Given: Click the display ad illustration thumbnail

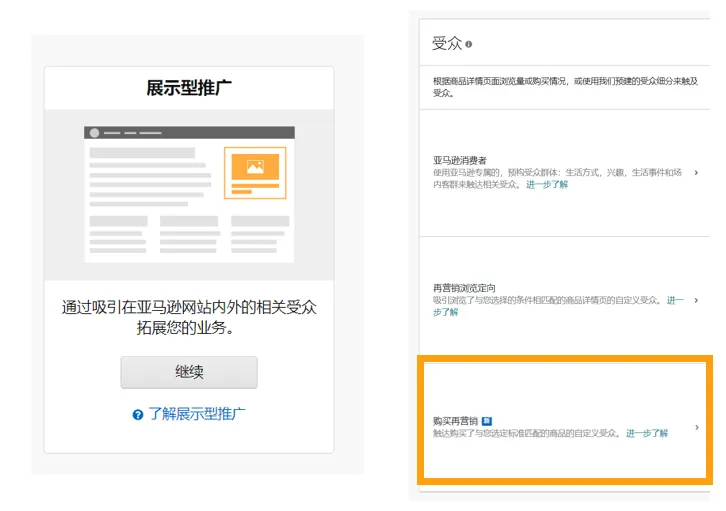Looking at the screenshot, I should click(189, 194).
